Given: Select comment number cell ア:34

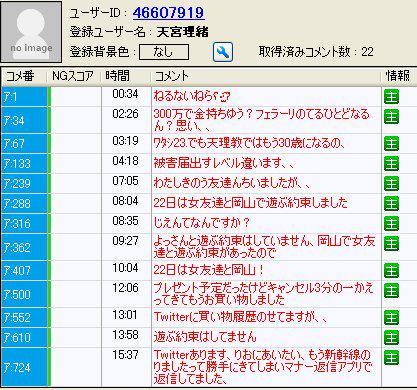Looking at the screenshot, I should coord(24,120).
